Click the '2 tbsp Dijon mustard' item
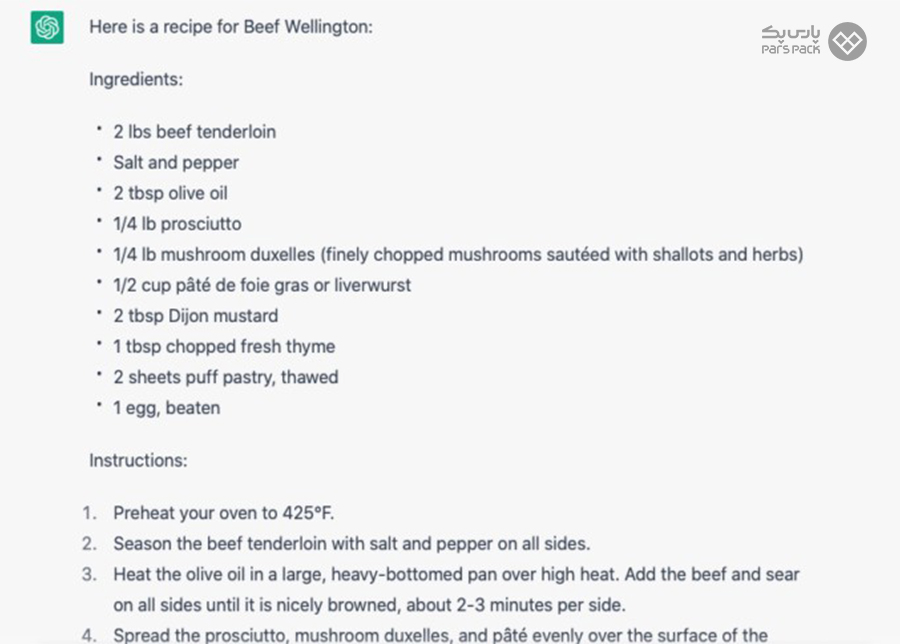This screenshot has width=900, height=644. pyautogui.click(x=196, y=316)
